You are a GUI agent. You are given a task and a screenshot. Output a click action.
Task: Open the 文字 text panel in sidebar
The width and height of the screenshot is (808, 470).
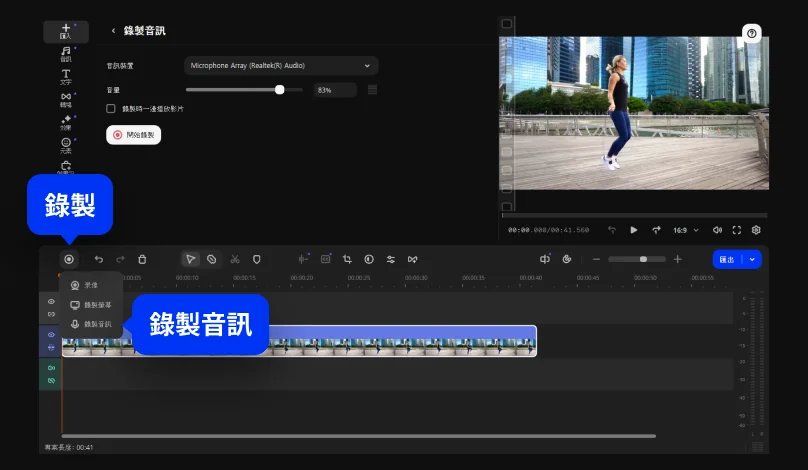(66, 76)
